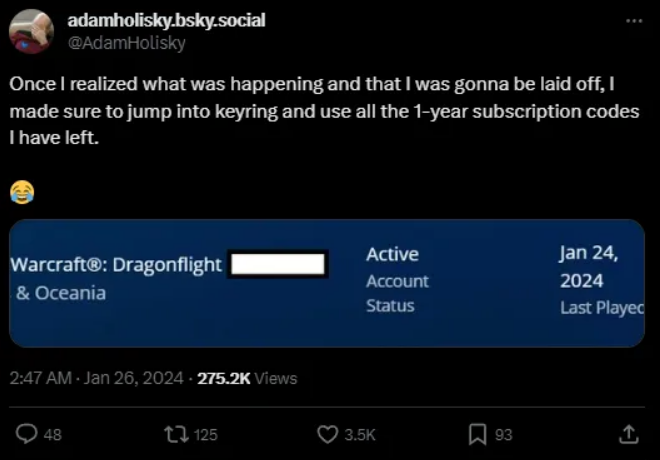View the 275.2K Views analytics
The image size is (660, 460).
[x=247, y=378]
